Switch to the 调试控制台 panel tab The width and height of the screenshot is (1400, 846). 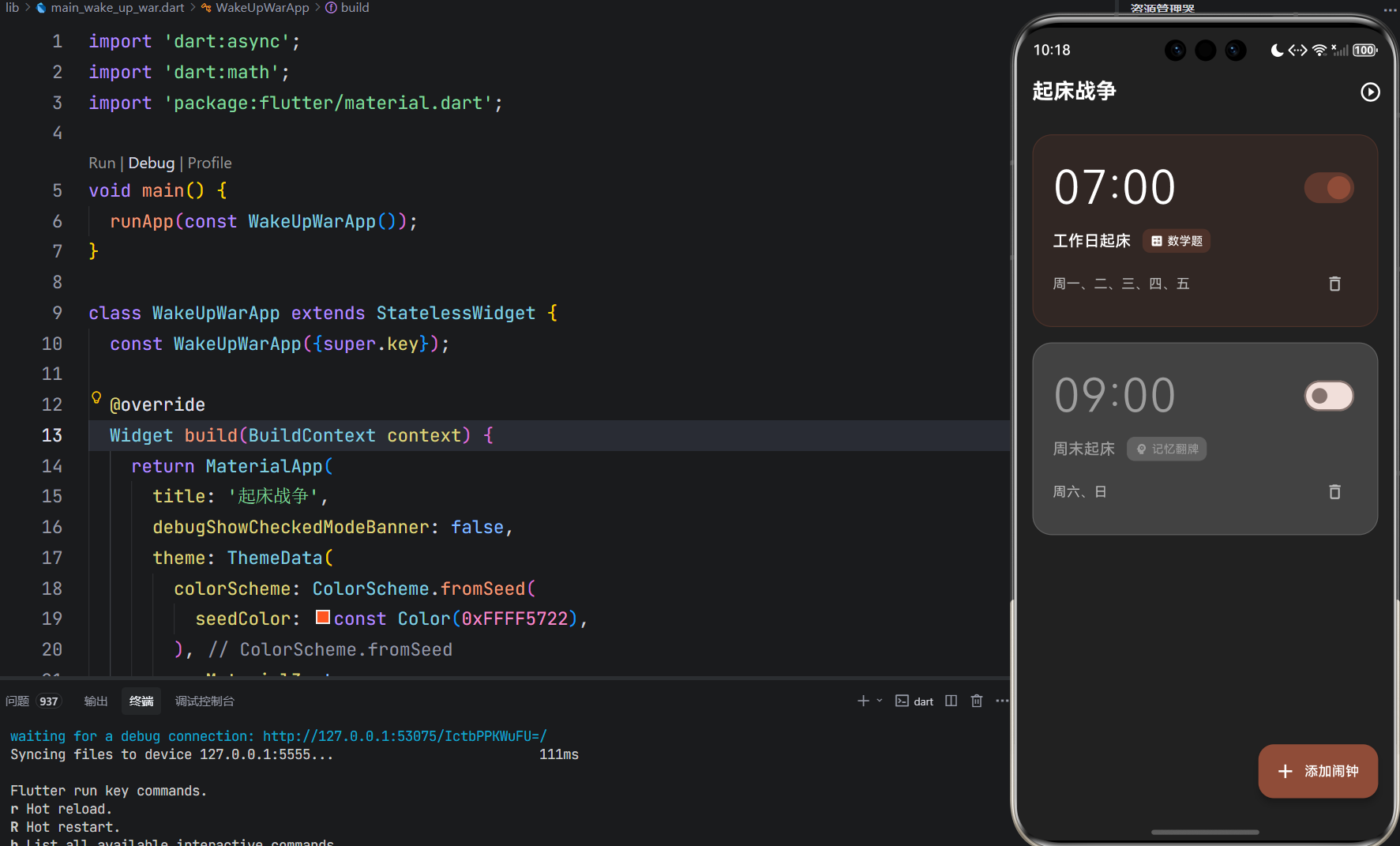205,701
